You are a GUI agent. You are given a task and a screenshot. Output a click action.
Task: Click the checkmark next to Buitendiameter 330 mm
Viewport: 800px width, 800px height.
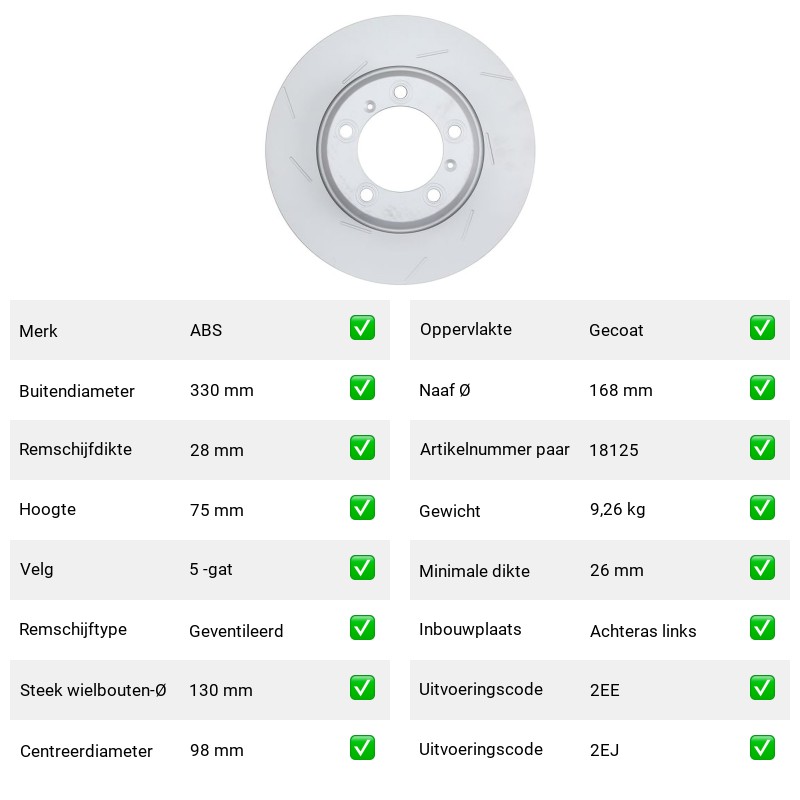362,388
